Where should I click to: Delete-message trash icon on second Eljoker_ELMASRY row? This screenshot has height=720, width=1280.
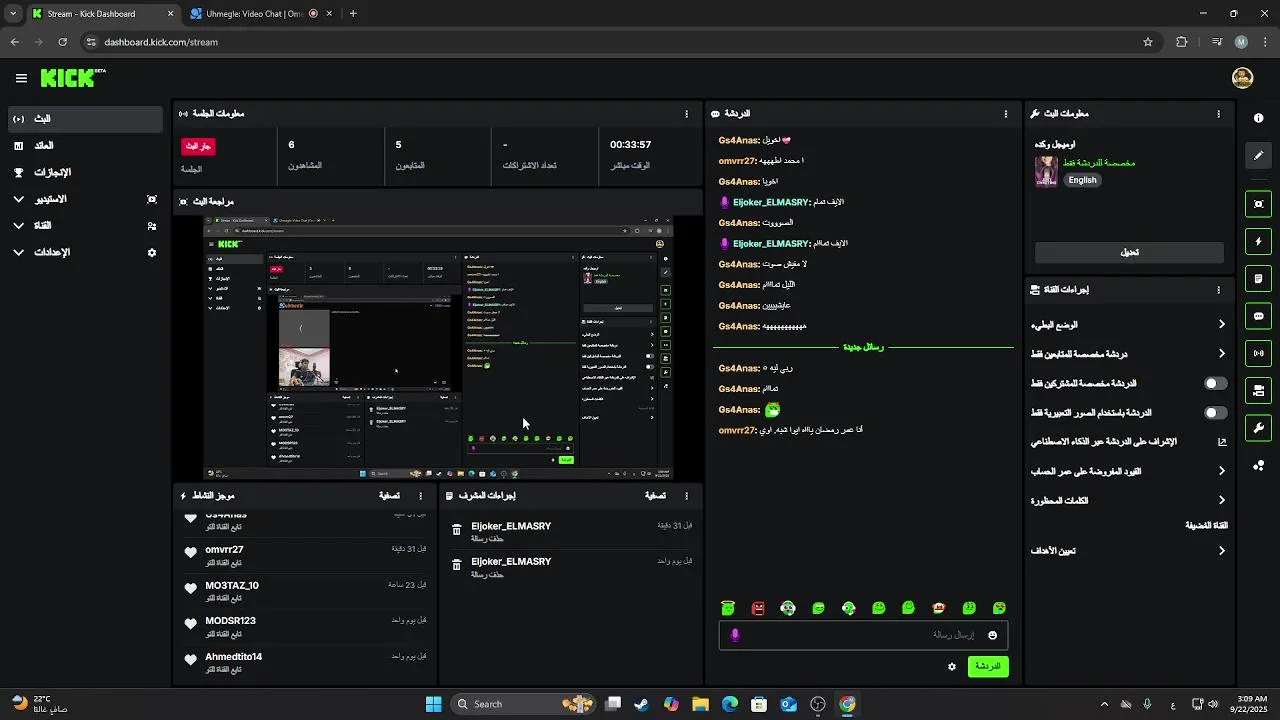click(x=457, y=565)
